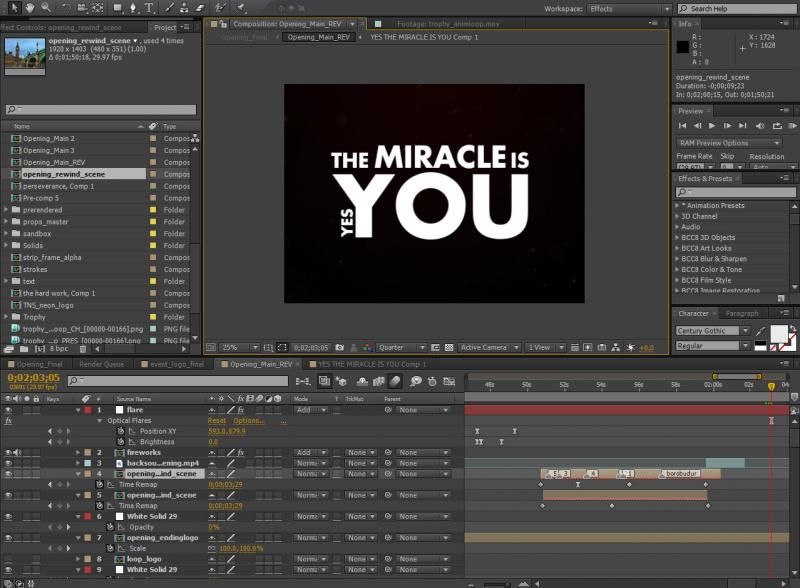This screenshot has width=800, height=588.
Task: Toggle Optical Flares fx switch
Action: 8,421
